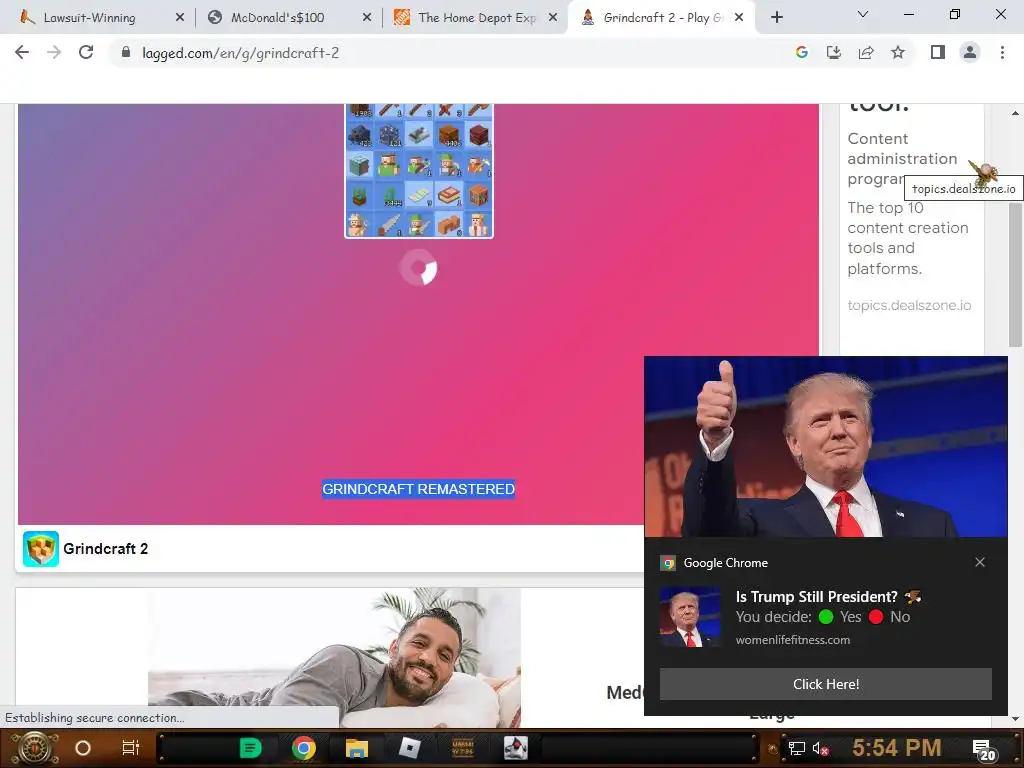Viewport: 1024px width, 768px height.
Task: Click the muted volume tray icon
Action: click(820, 748)
